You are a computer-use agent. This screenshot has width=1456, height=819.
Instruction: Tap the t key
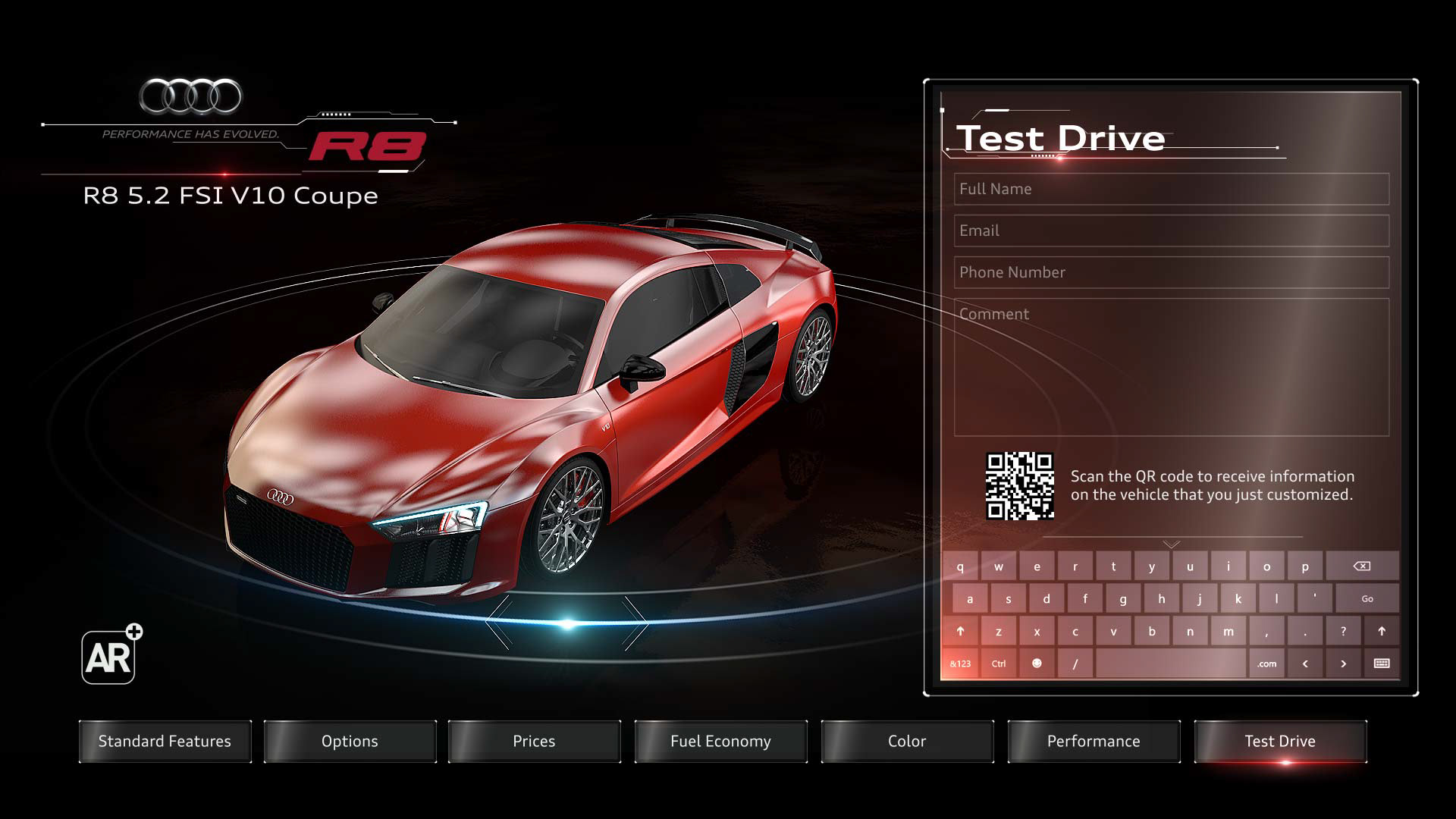coord(1113,566)
